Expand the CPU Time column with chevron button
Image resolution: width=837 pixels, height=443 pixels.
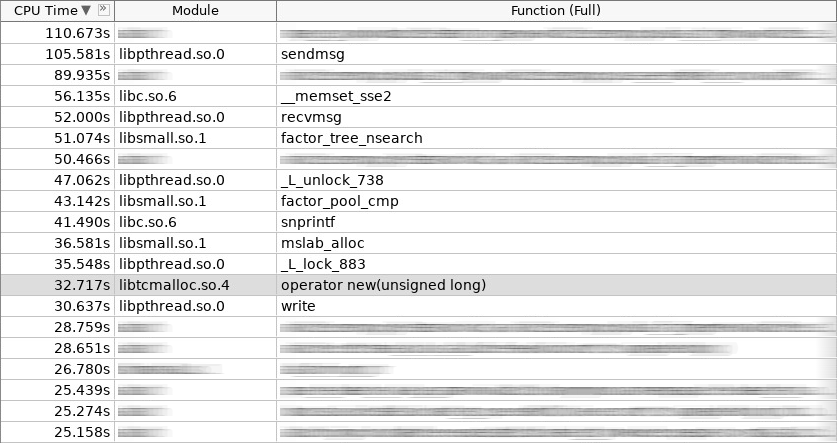pos(105,10)
